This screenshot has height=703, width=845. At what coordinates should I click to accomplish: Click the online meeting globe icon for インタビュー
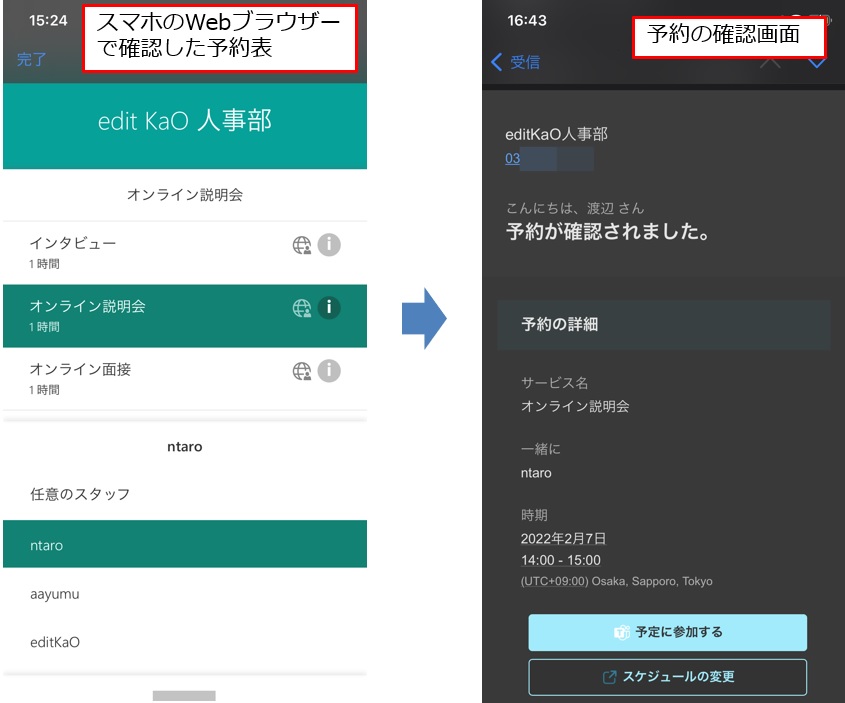pos(302,244)
